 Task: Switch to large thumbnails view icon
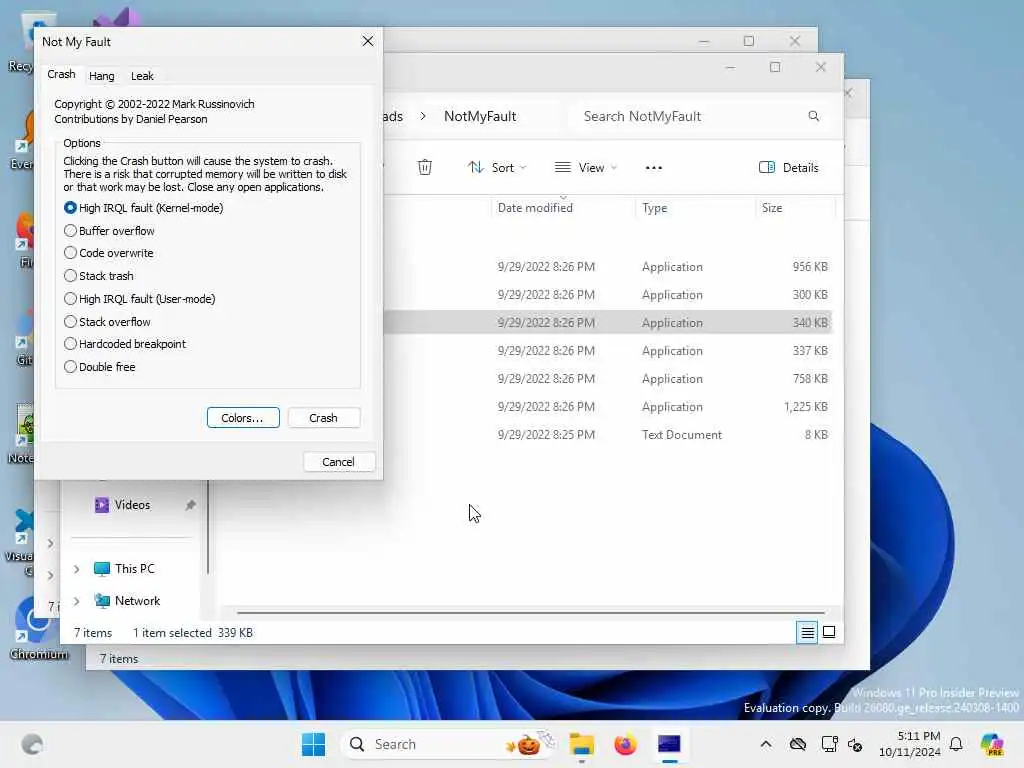829,632
